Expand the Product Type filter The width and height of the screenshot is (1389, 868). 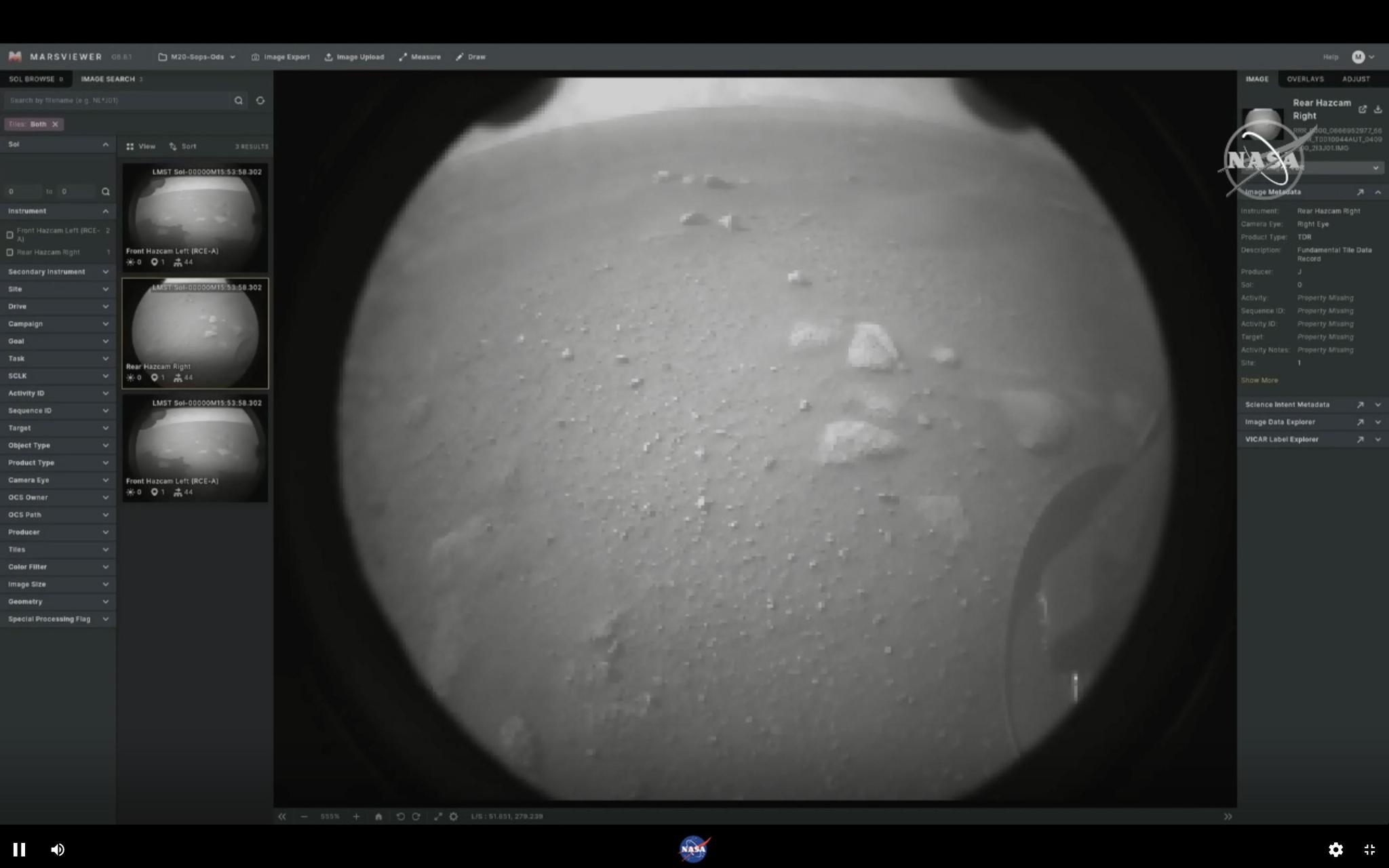pyautogui.click(x=58, y=462)
